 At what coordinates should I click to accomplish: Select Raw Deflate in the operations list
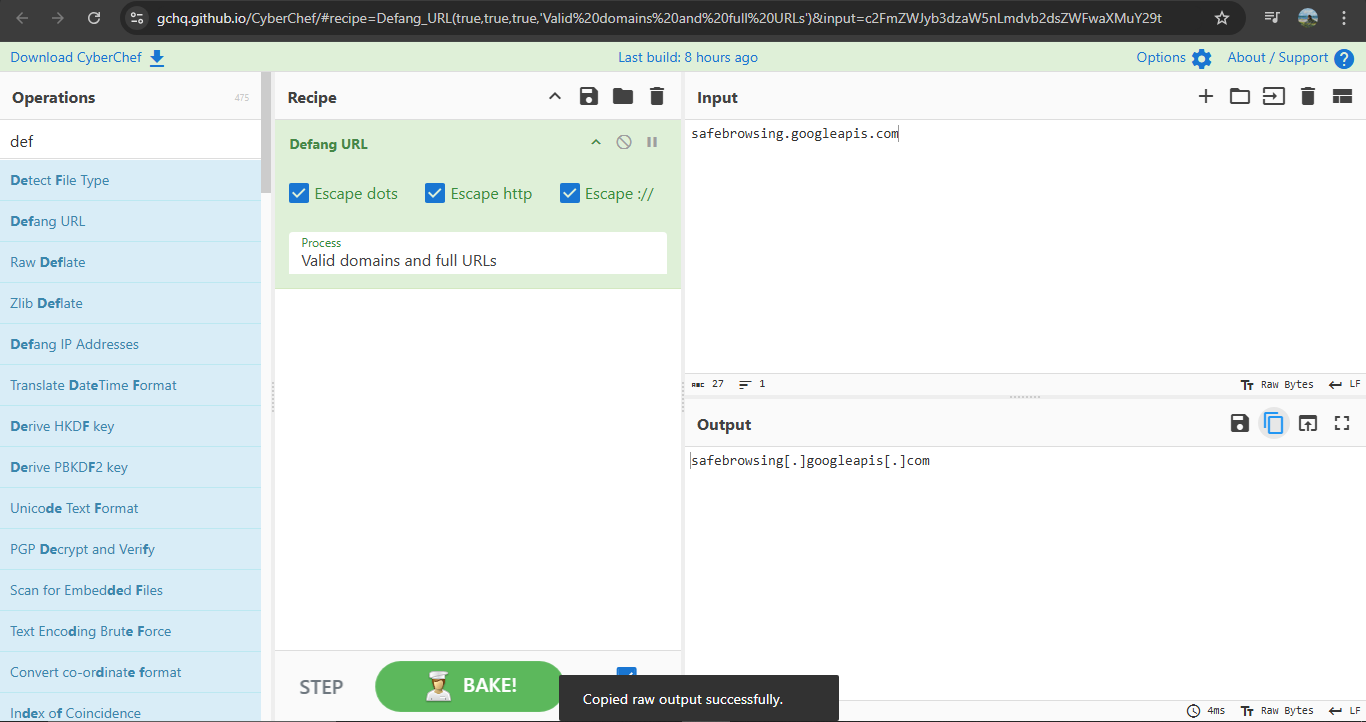[x=130, y=262]
